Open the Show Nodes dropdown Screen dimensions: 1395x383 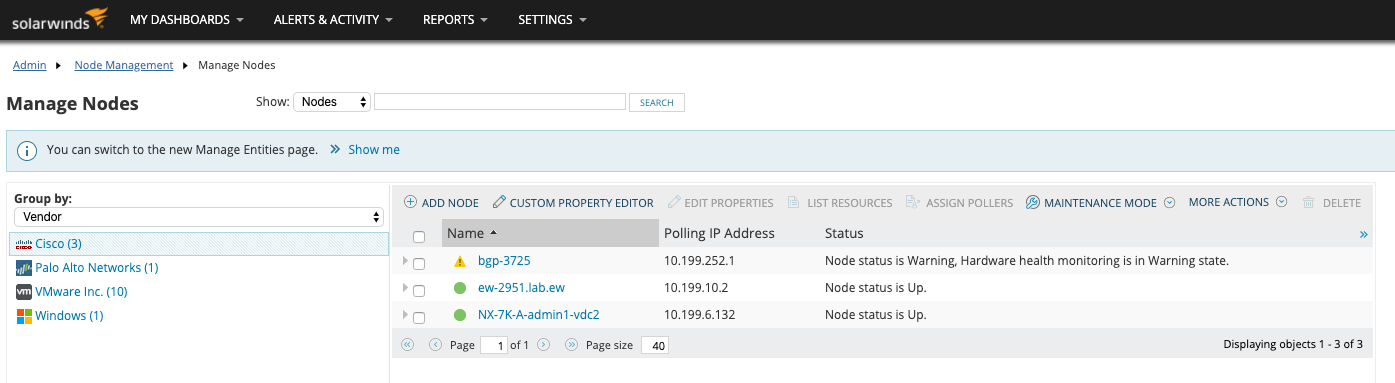[332, 102]
